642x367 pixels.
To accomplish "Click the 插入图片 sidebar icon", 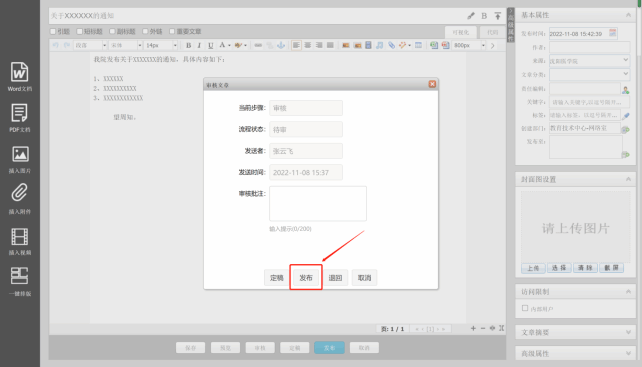I will [x=20, y=154].
